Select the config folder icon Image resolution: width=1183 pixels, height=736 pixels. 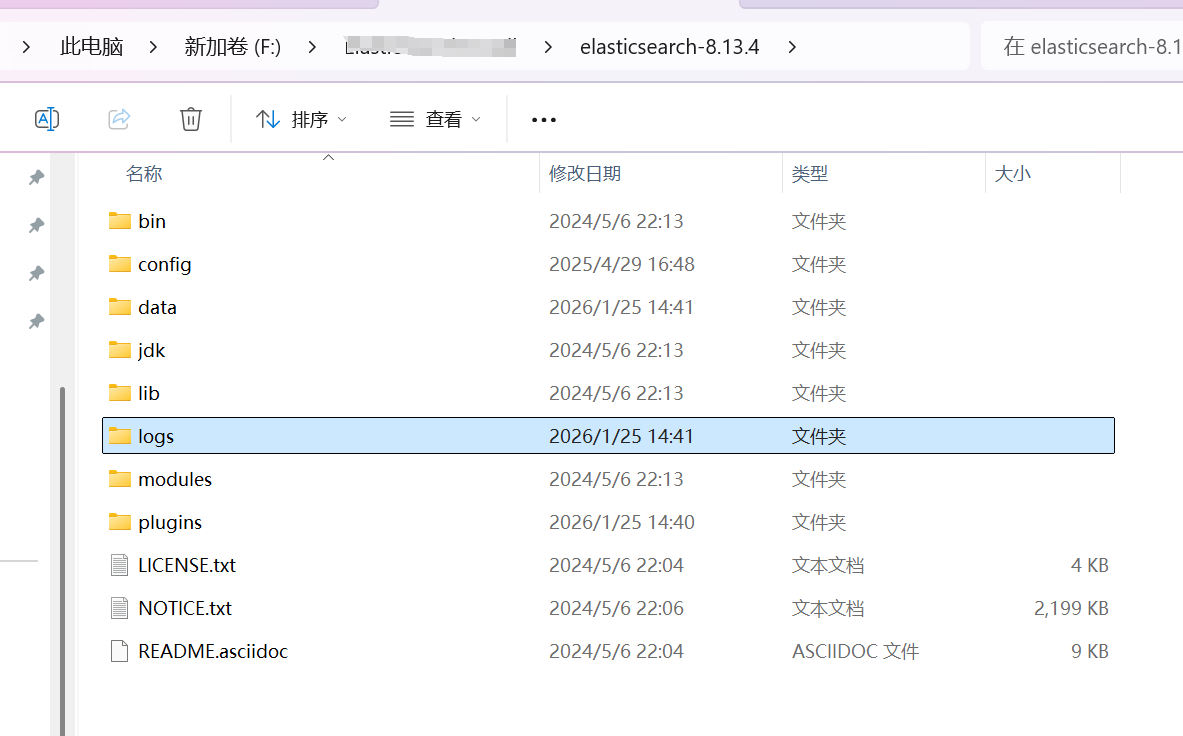[x=119, y=264]
